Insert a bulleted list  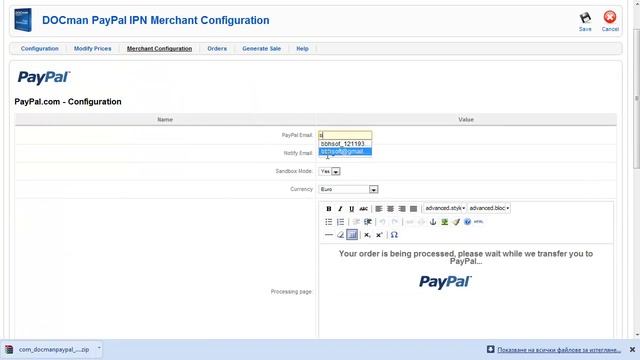[x=329, y=222]
